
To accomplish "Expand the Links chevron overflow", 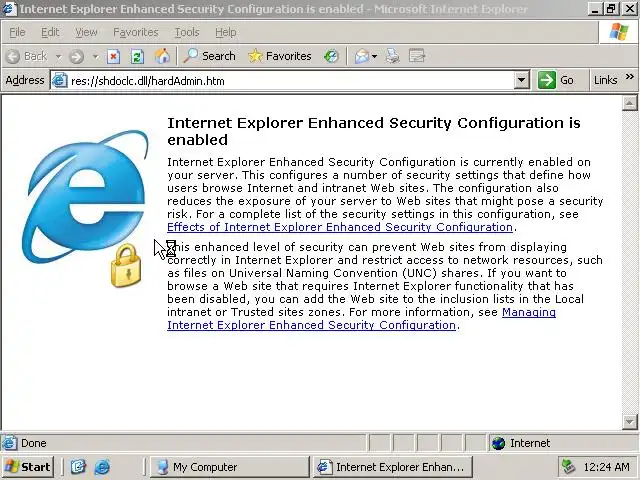I will [x=630, y=77].
